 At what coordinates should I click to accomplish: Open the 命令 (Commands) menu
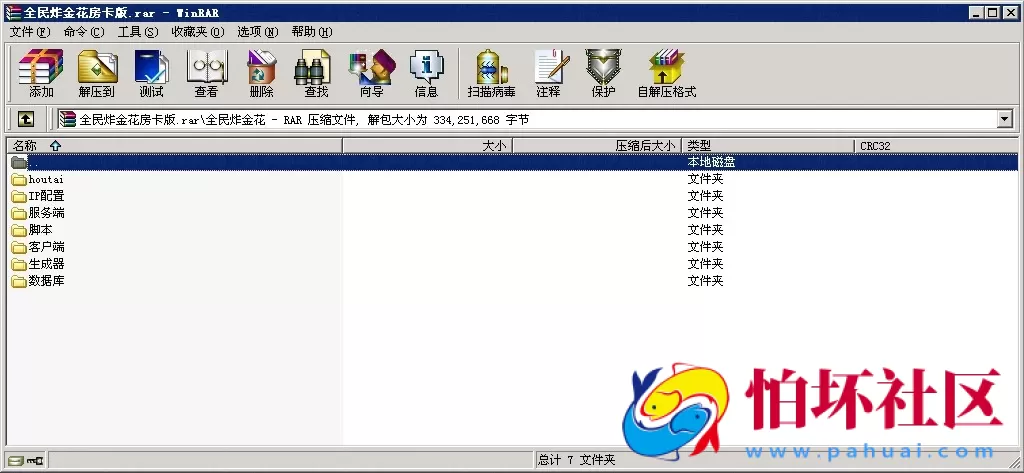[84, 32]
